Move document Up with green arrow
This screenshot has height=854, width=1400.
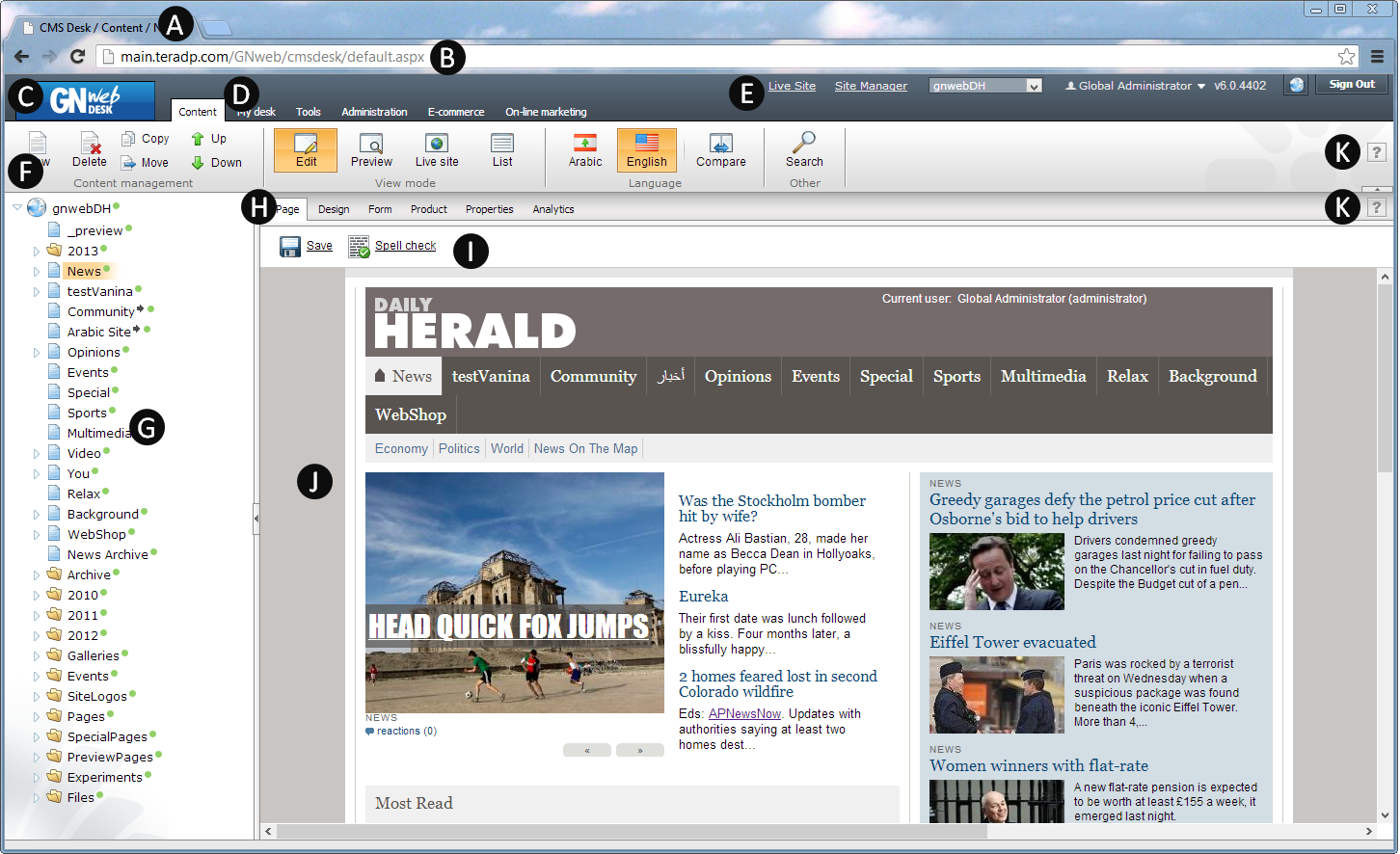pos(198,139)
